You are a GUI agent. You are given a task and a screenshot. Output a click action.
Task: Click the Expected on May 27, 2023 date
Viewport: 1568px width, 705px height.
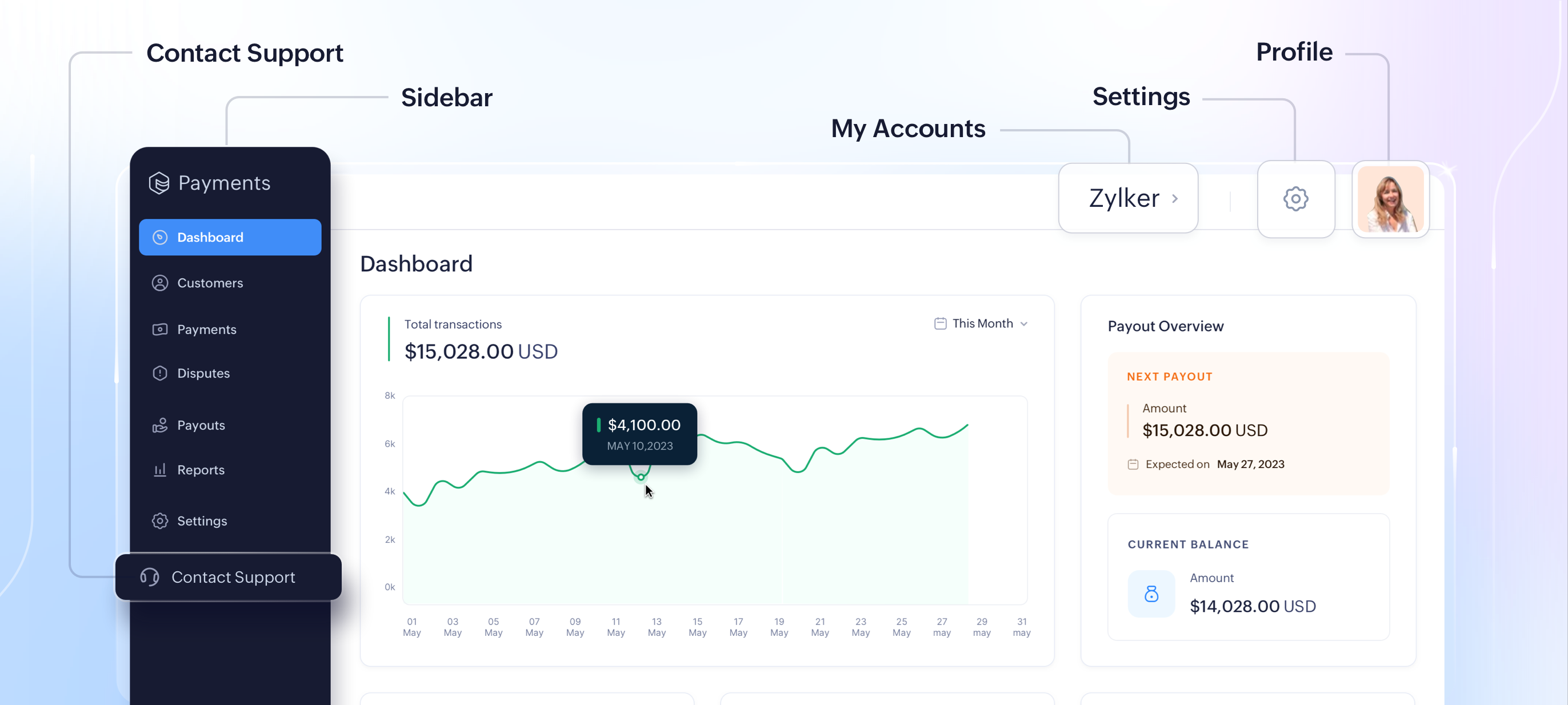[x=1250, y=464]
